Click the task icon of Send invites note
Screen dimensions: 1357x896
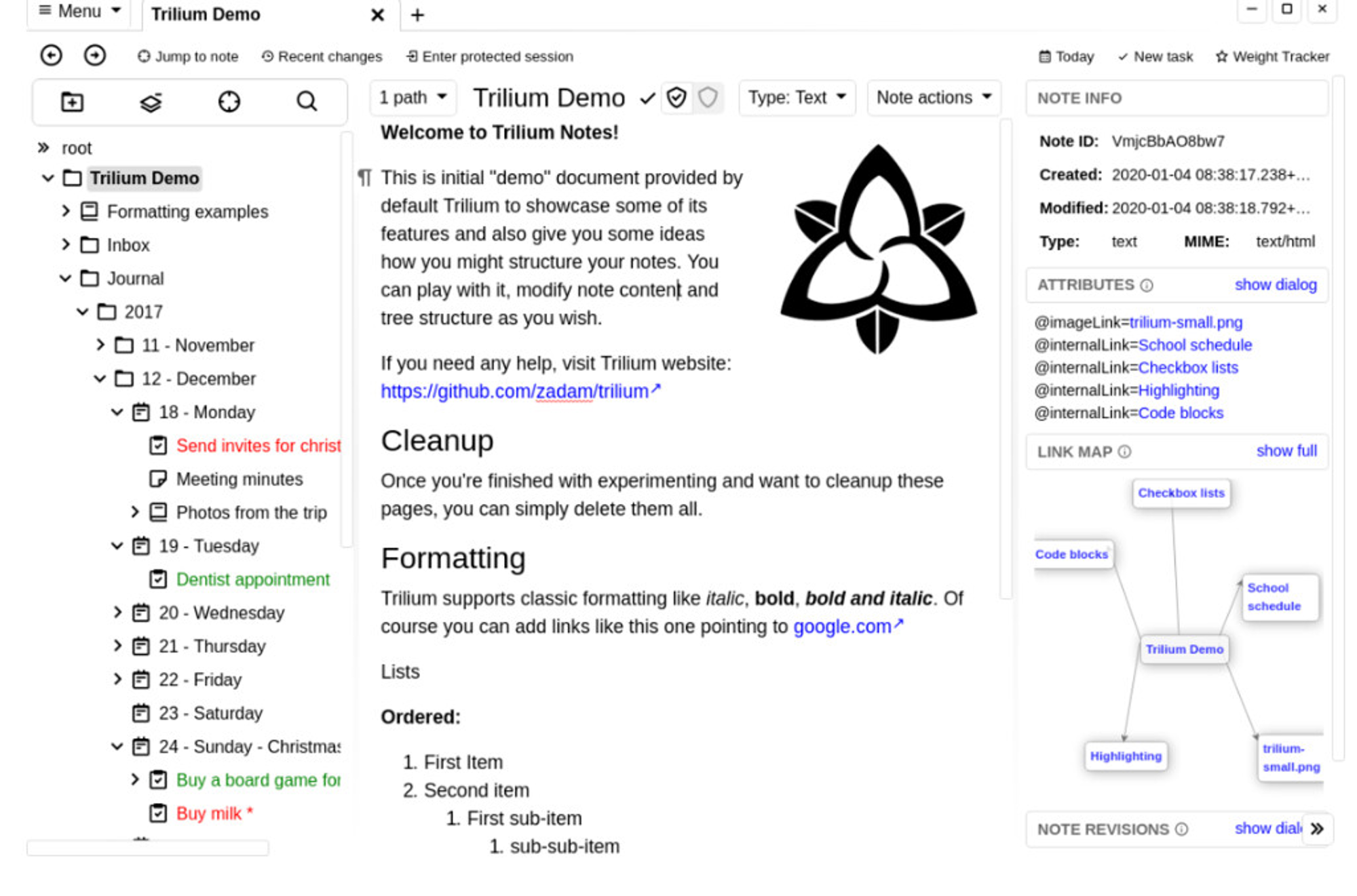(158, 446)
